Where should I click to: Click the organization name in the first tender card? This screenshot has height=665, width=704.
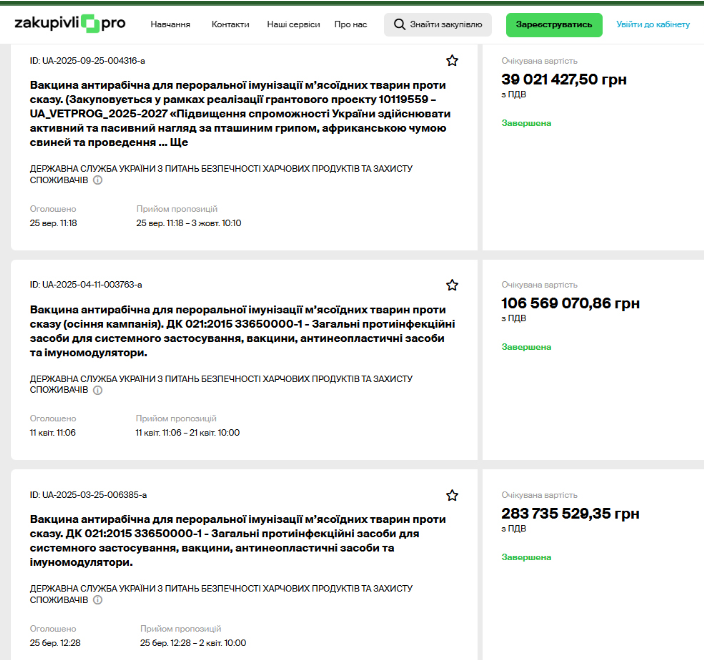pyautogui.click(x=220, y=169)
